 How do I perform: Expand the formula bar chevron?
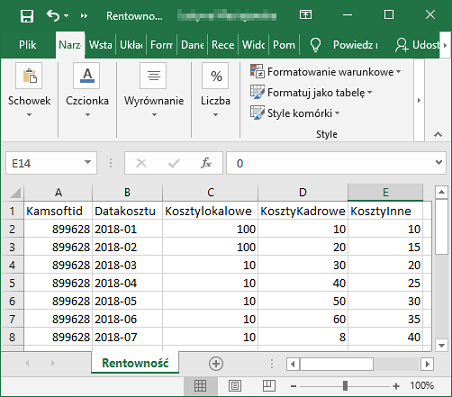(x=439, y=162)
